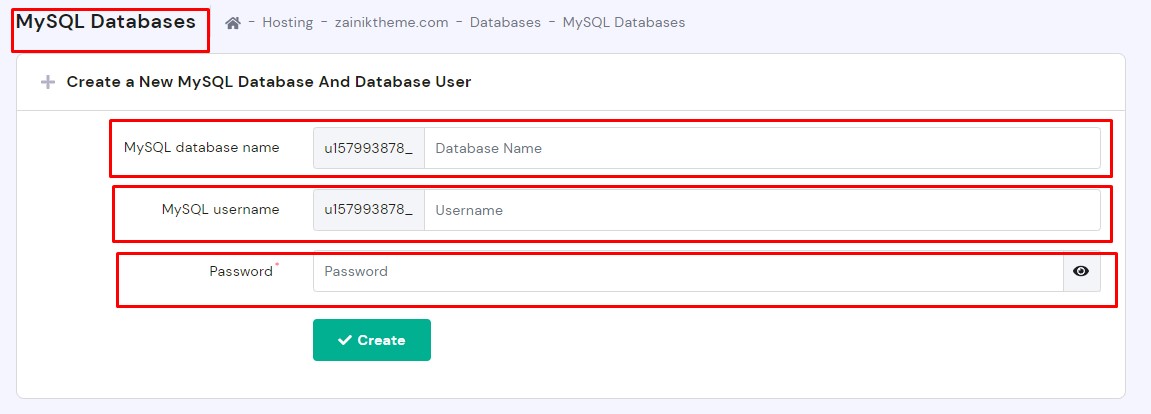Screen dimensions: 1151x414
Task: Click into the Username text field
Action: (761, 210)
